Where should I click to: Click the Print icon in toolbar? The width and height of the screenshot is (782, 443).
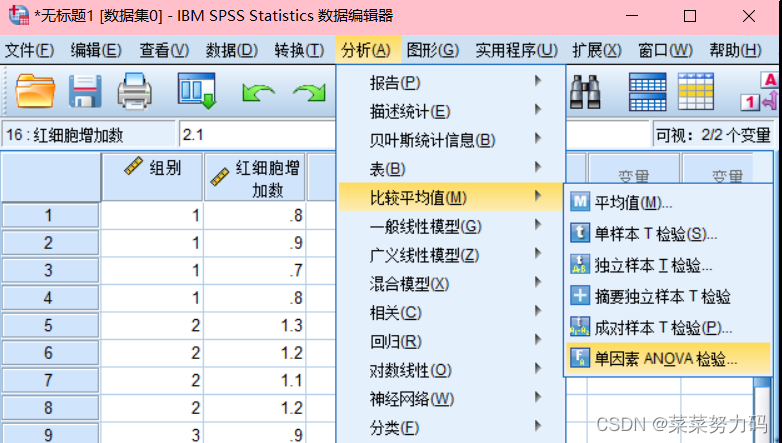click(x=135, y=93)
